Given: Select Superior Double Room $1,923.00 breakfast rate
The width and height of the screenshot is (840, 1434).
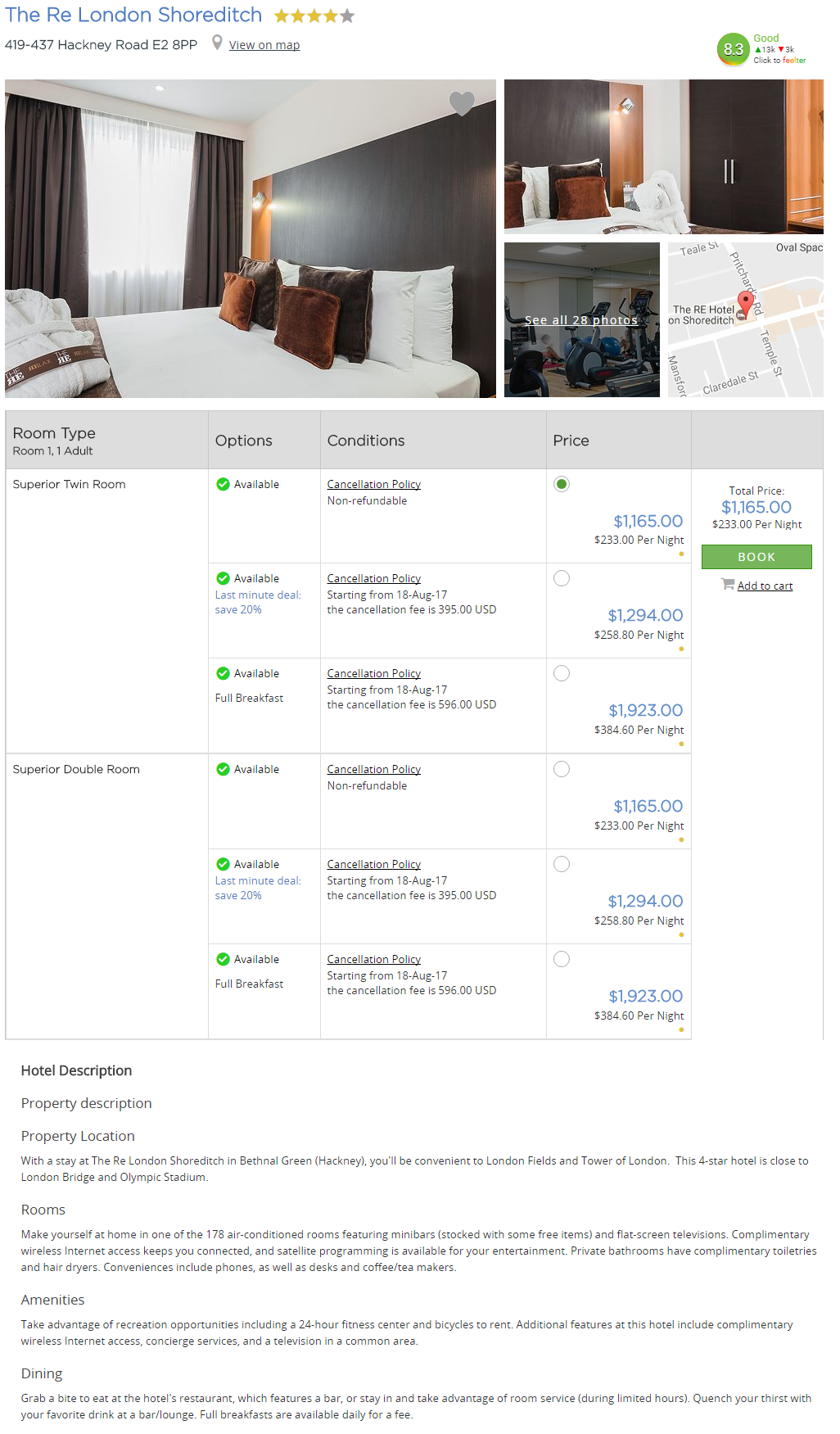Looking at the screenshot, I should coord(562,959).
